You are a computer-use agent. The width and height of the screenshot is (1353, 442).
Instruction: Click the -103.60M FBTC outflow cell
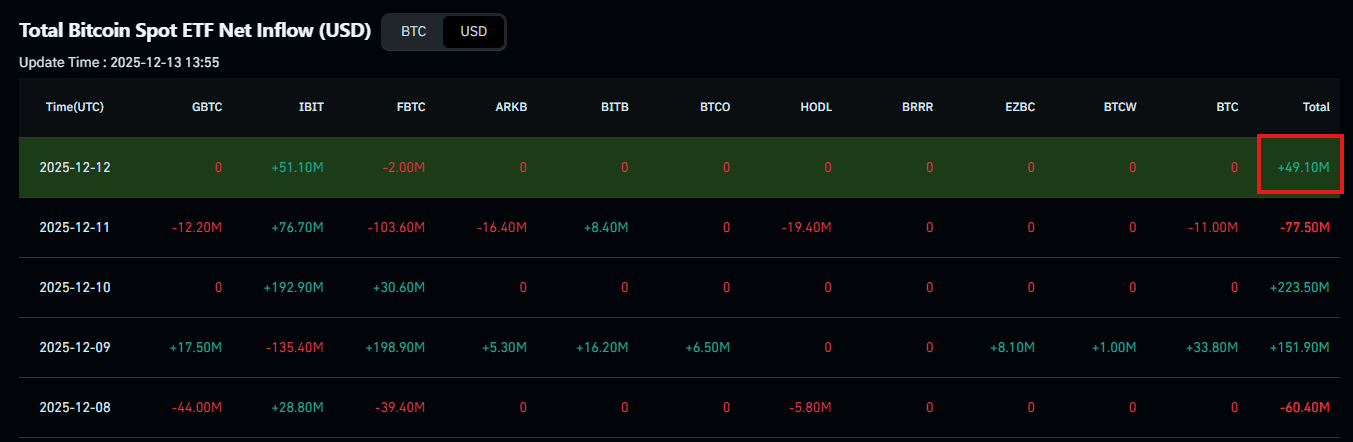[394, 227]
